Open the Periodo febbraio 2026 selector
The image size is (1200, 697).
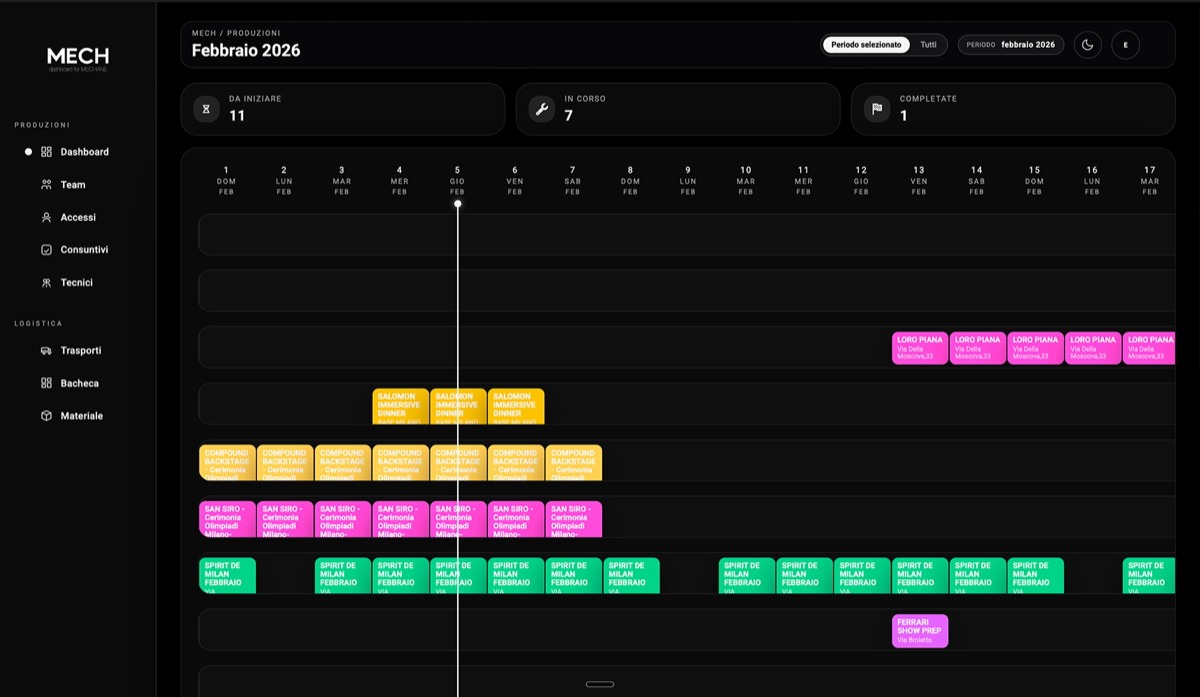[1010, 45]
